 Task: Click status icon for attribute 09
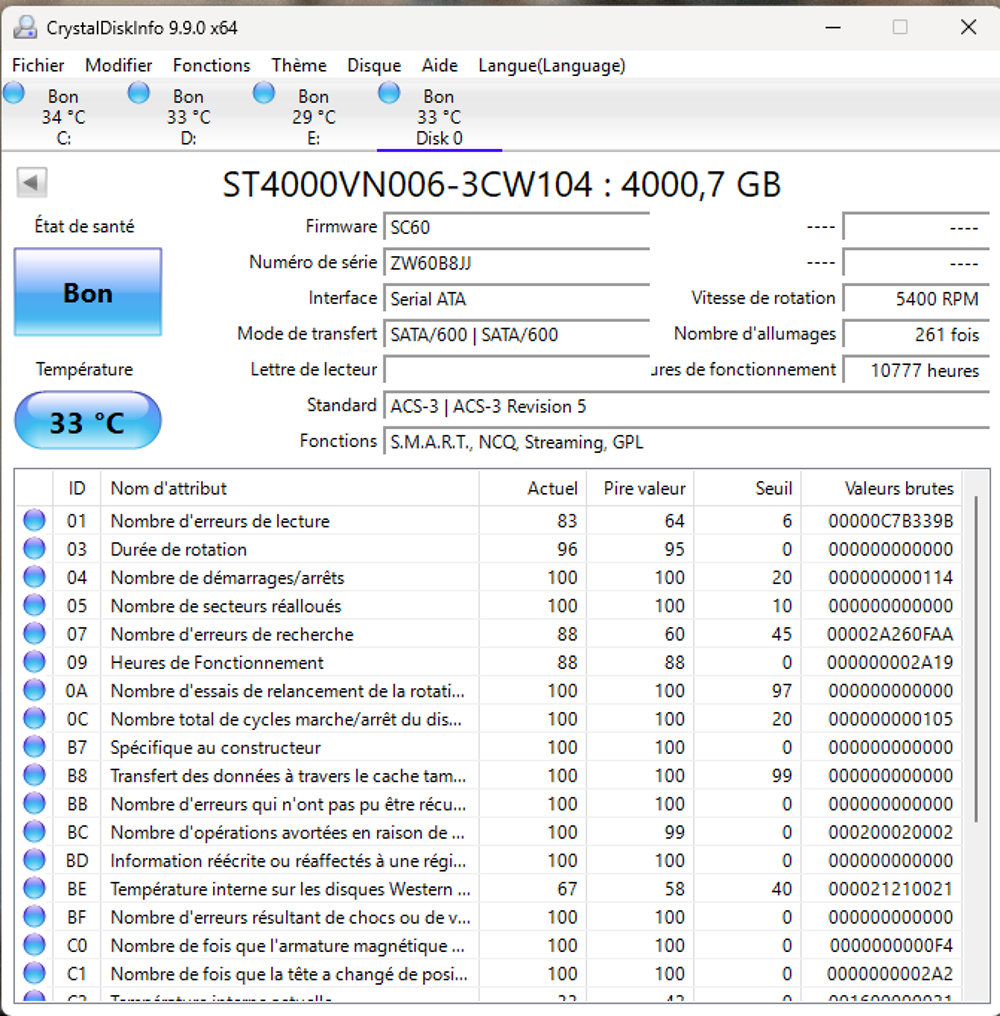pyautogui.click(x=34, y=662)
